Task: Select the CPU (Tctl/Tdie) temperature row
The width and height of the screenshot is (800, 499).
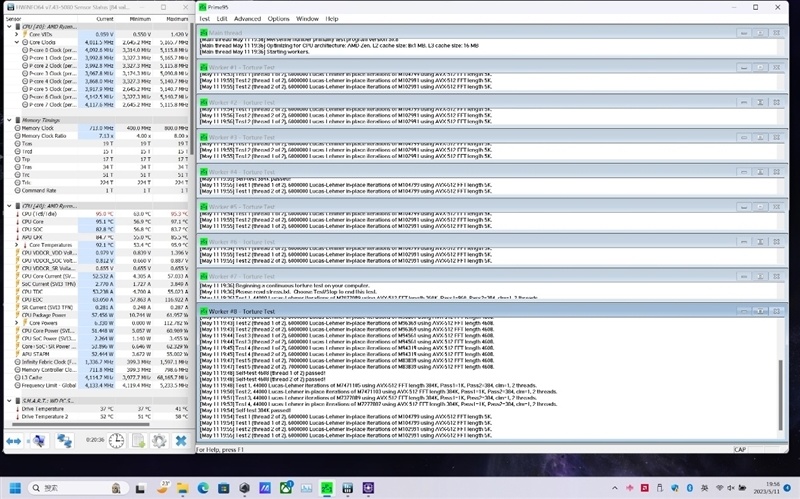Action: coord(97,214)
